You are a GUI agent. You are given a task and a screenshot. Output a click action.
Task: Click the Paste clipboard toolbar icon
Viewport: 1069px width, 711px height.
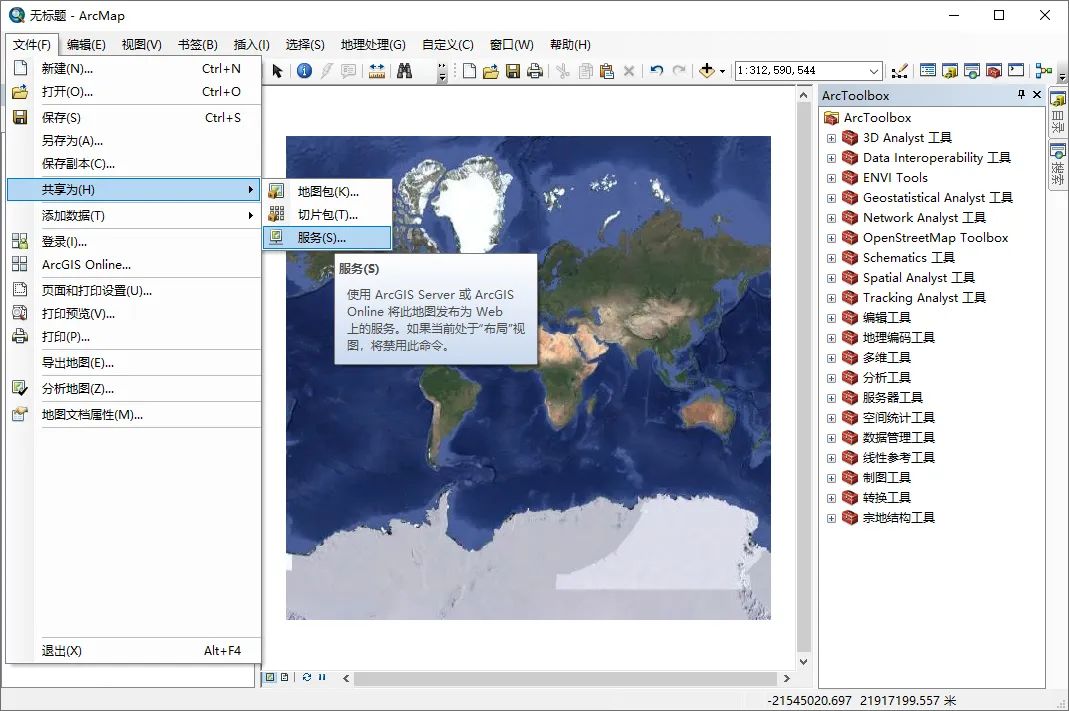coord(607,71)
